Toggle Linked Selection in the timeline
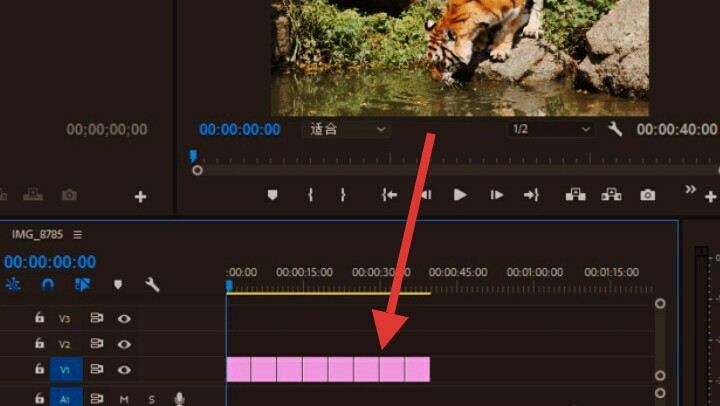The height and width of the screenshot is (406, 720). coord(82,285)
